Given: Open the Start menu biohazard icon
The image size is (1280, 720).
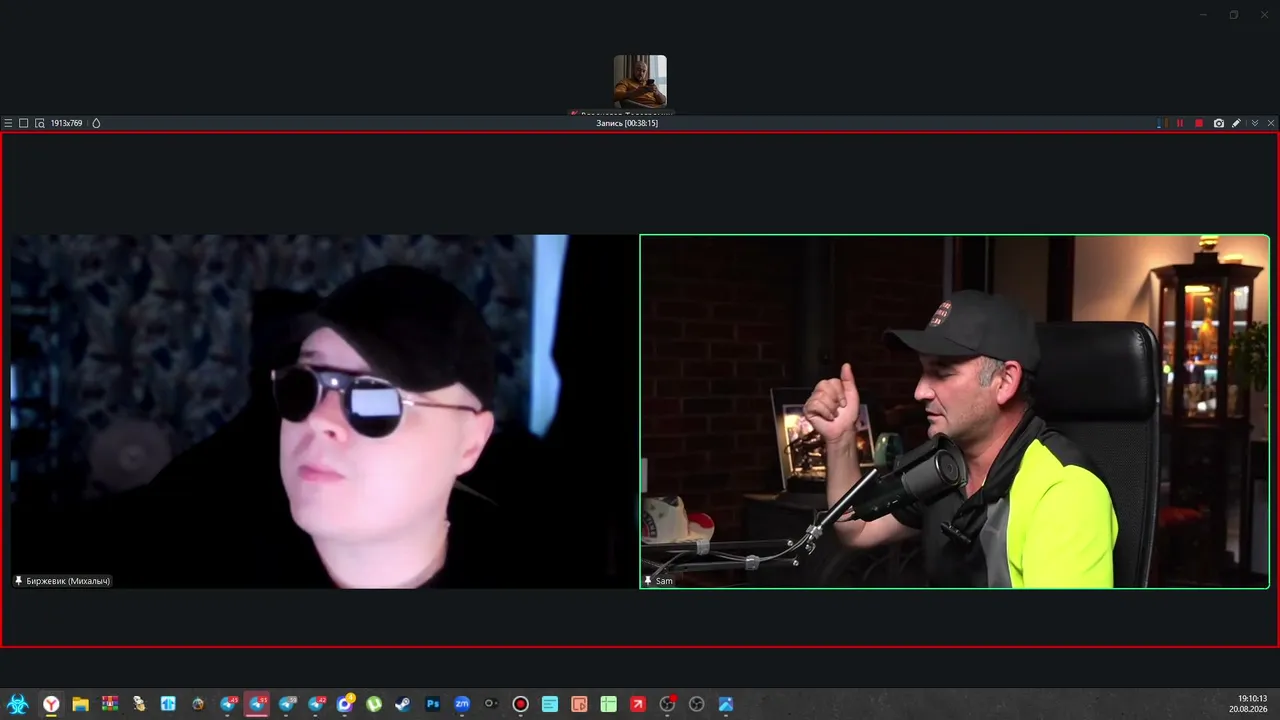Looking at the screenshot, I should [17, 704].
